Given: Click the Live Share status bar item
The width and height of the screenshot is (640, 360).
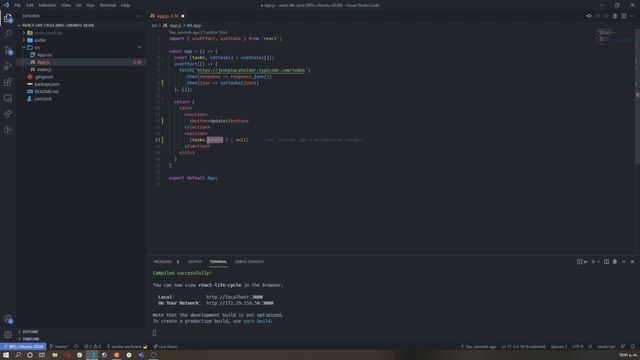Looking at the screenshot, I should (x=165, y=347).
